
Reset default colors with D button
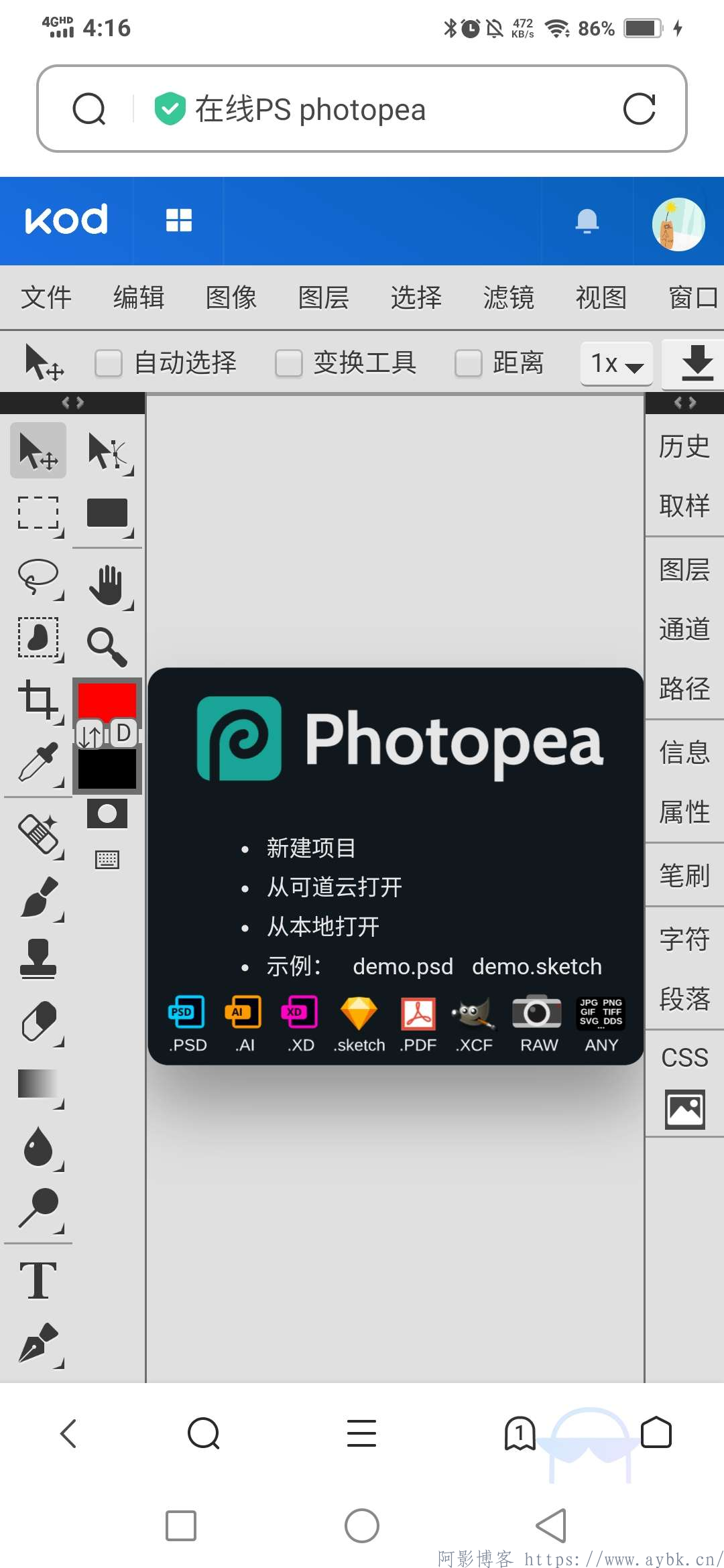124,732
